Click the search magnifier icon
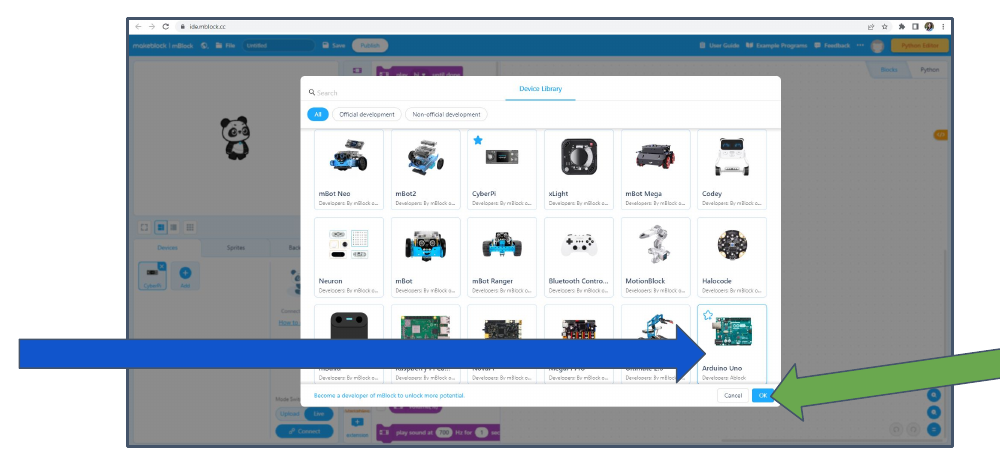 point(312,93)
